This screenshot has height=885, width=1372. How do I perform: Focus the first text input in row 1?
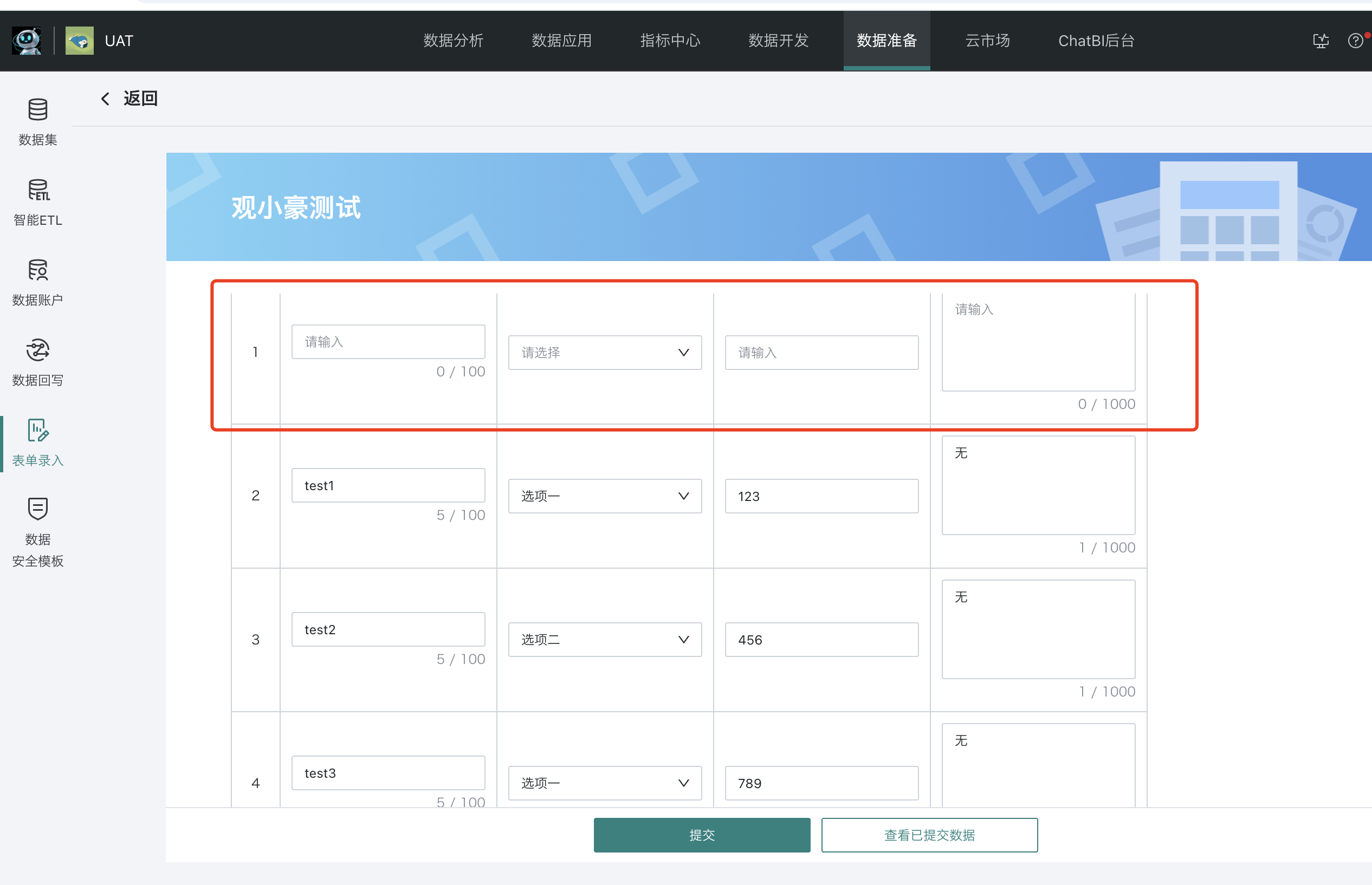pos(388,342)
